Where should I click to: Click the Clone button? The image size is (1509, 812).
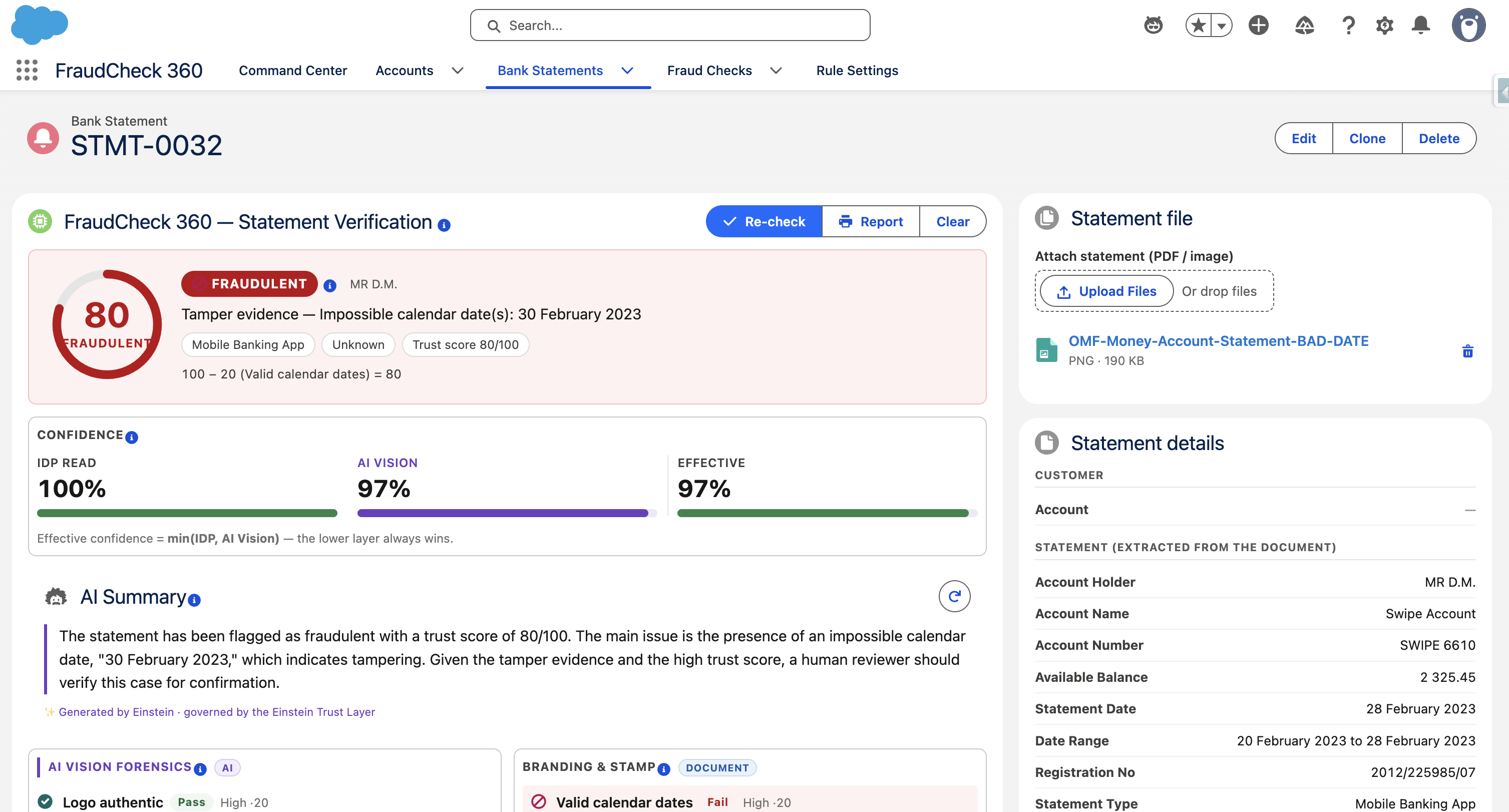click(x=1367, y=138)
